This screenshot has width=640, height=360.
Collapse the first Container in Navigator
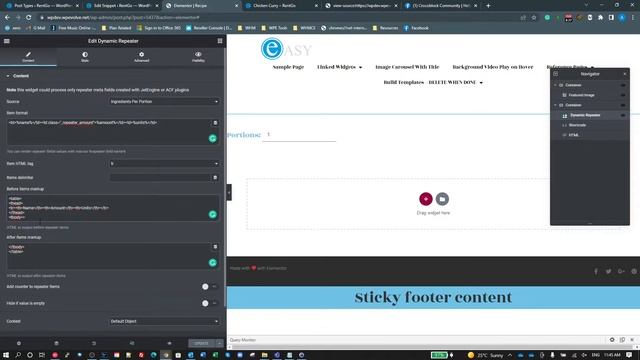click(556, 85)
